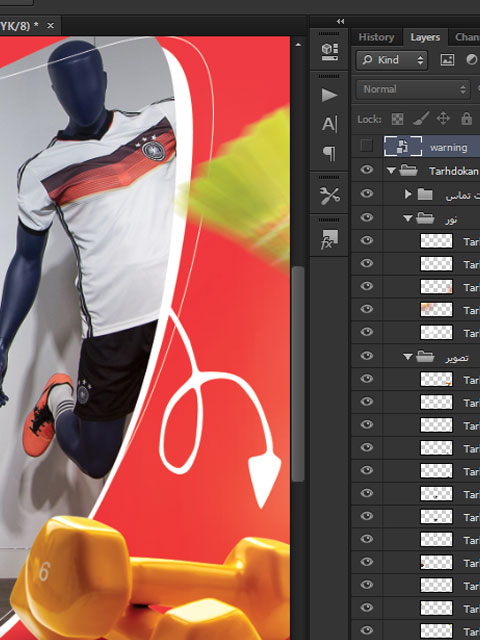
Task: Lock transparent pixels checkerboard icon
Action: click(x=397, y=119)
